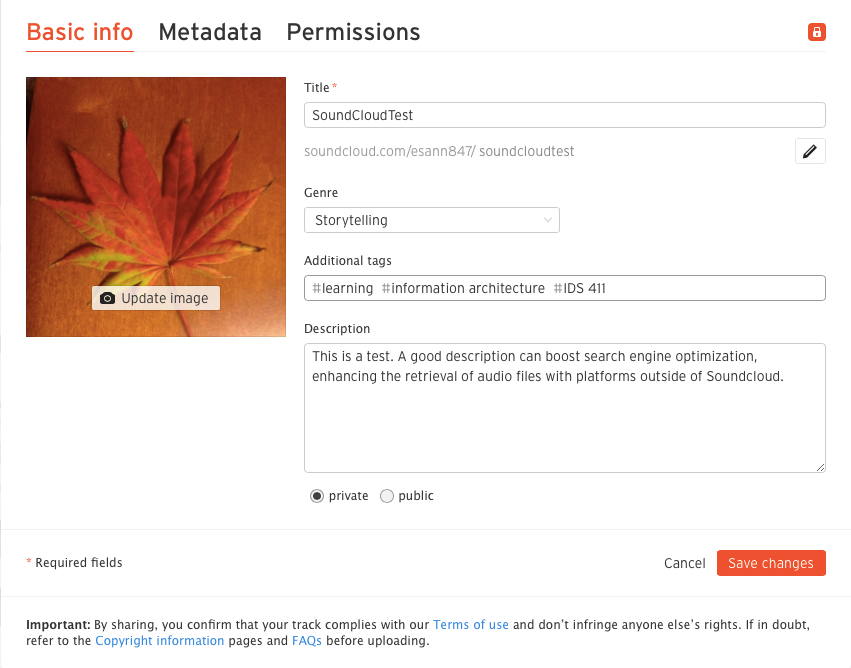851x668 pixels.
Task: Open the FAQs link
Action: point(306,641)
